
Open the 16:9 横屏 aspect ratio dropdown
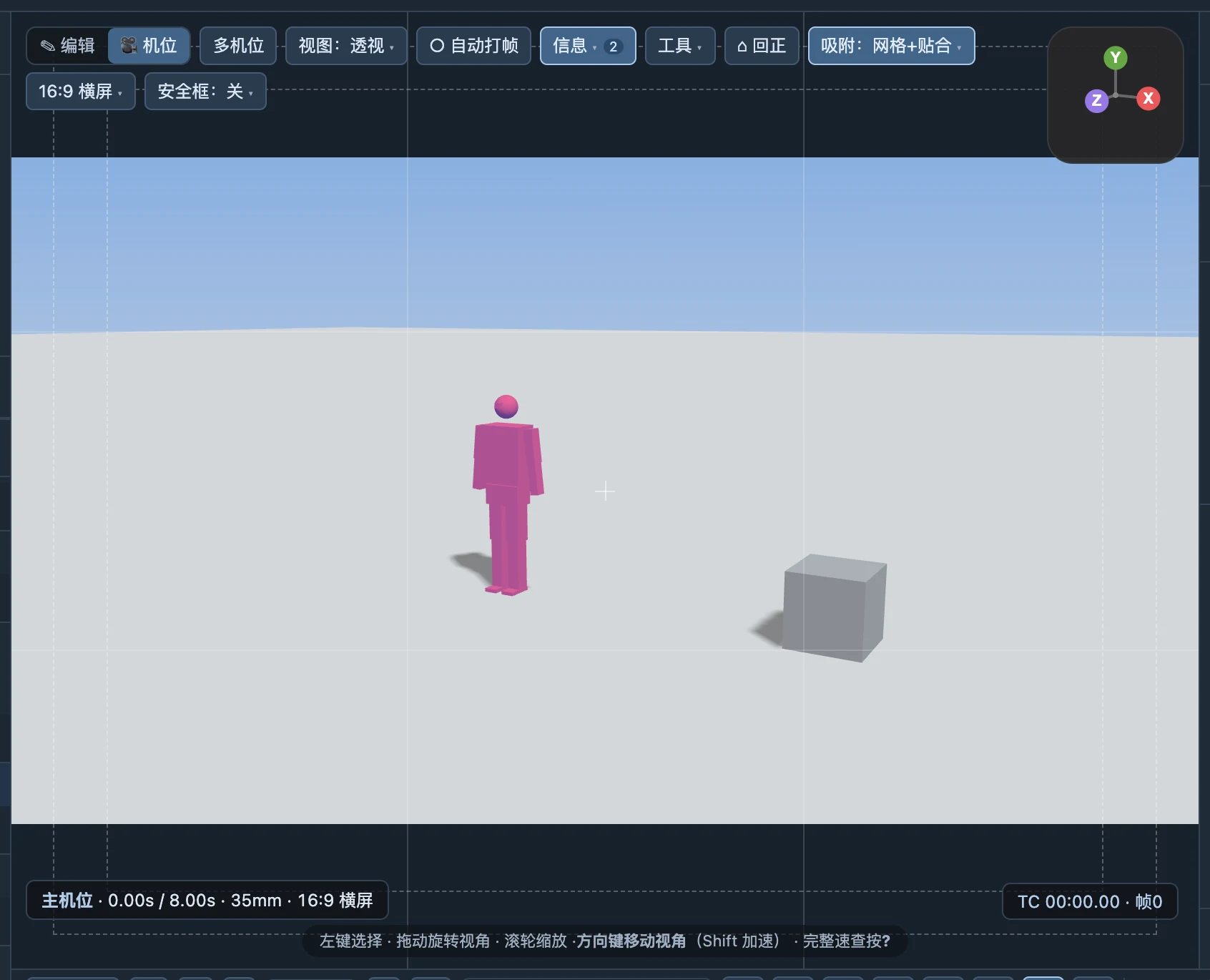[x=81, y=92]
